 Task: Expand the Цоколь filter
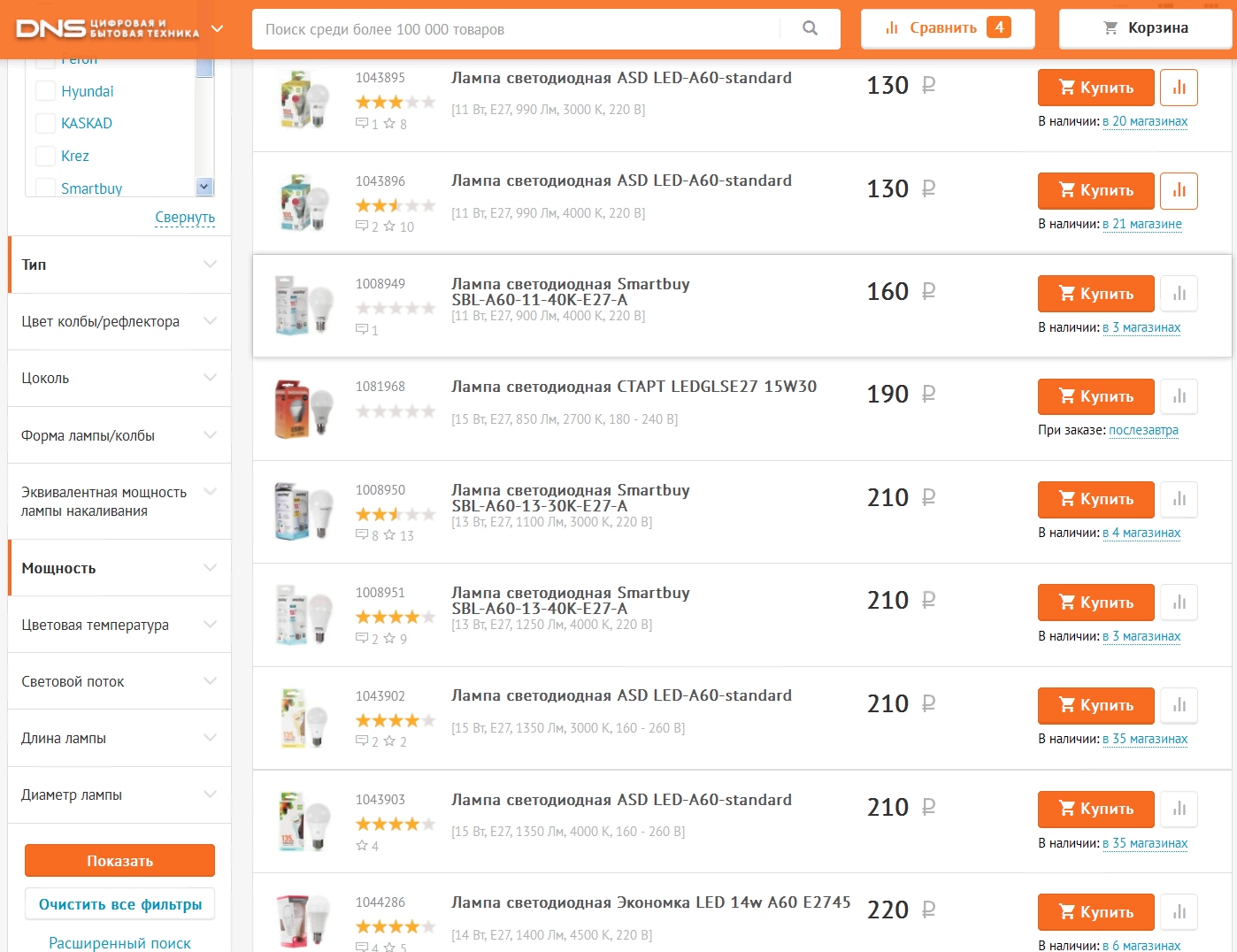pos(119,378)
